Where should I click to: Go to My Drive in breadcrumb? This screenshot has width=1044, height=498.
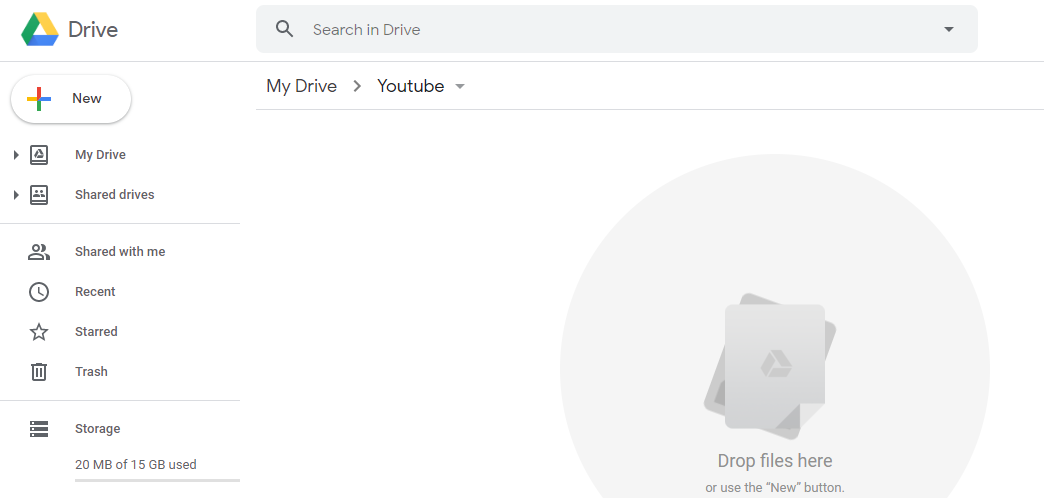coord(301,86)
